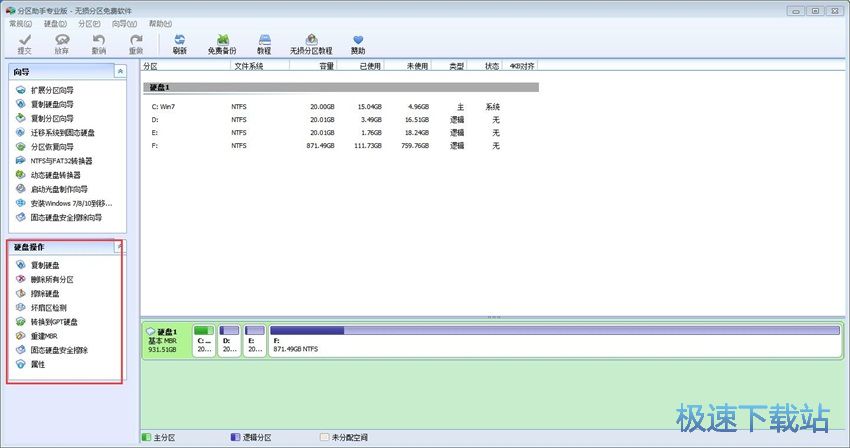Sort by the 文件系统 column header

260,66
